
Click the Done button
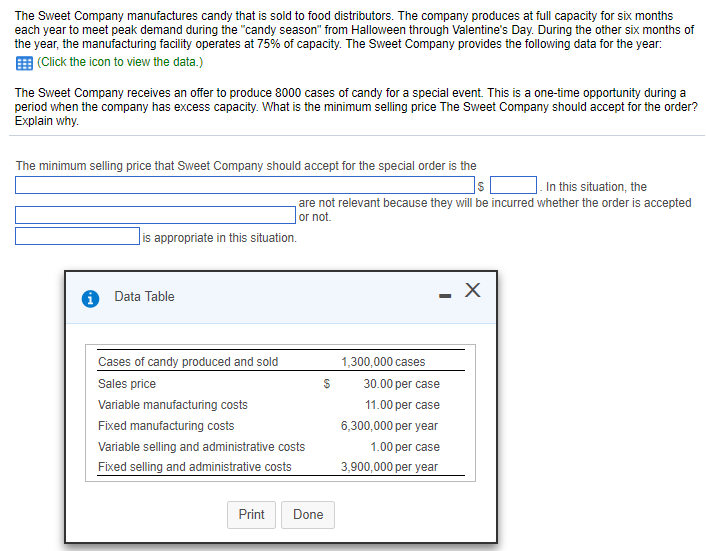pyautogui.click(x=308, y=515)
